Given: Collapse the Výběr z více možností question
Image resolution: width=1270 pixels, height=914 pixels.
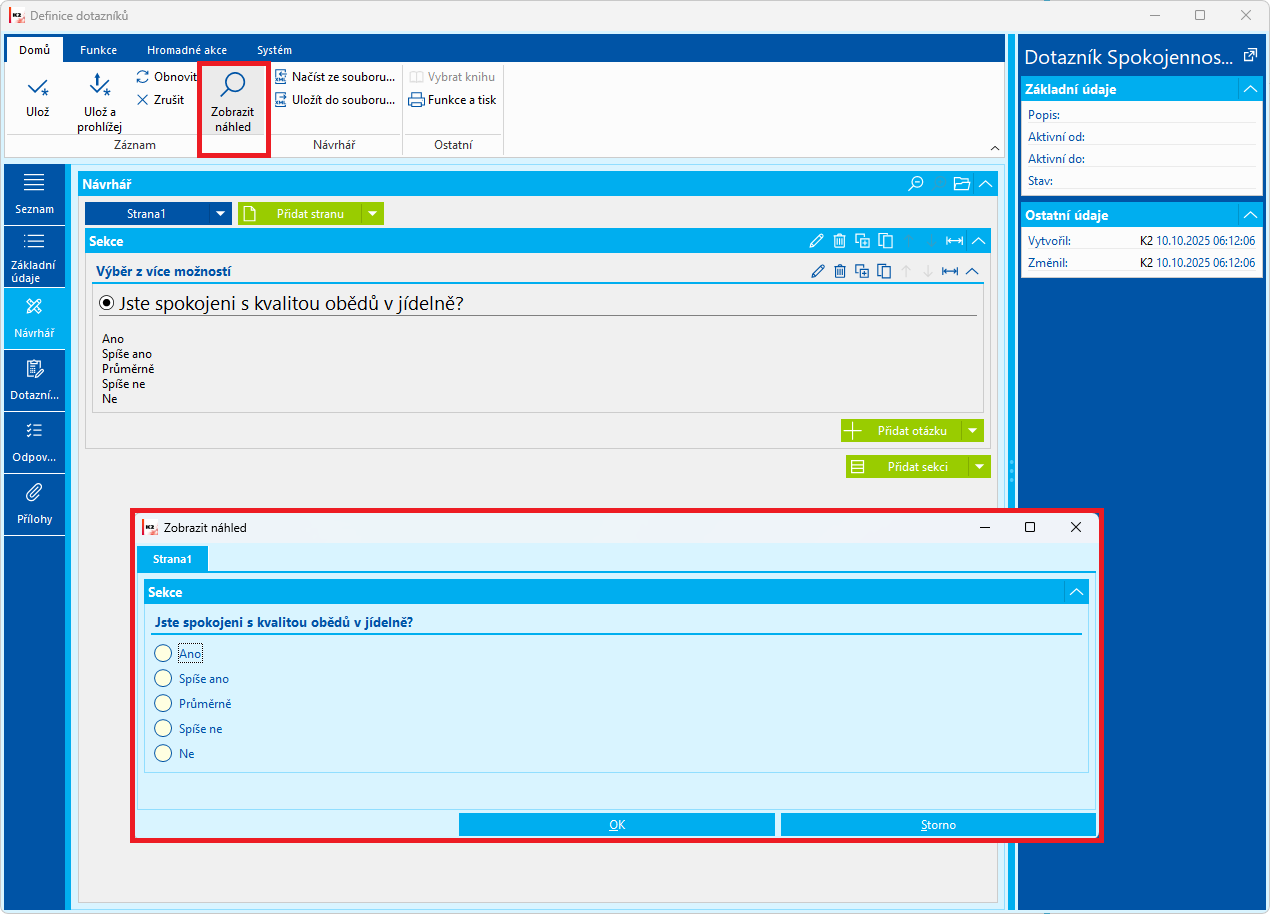Looking at the screenshot, I should pos(972,271).
